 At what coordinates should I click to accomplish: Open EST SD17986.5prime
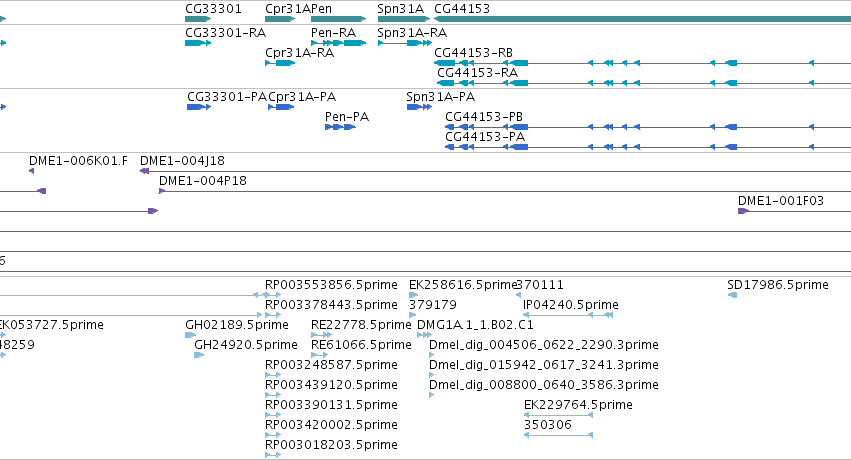pyautogui.click(x=732, y=295)
